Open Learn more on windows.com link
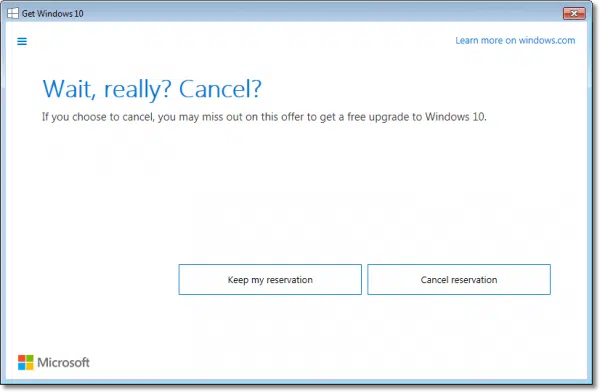The height and width of the screenshot is (392, 600). (515, 40)
